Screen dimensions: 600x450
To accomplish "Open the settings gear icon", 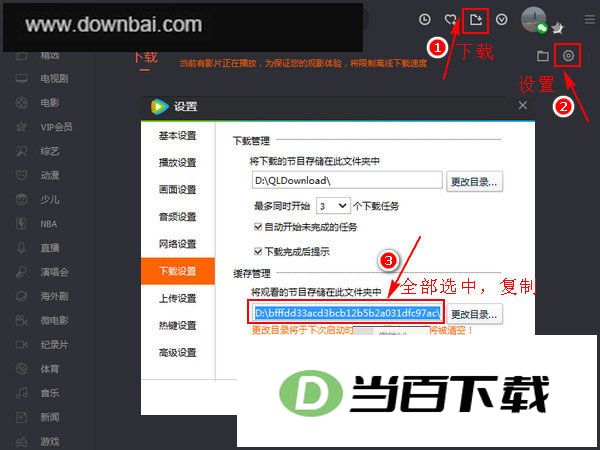I will [x=568, y=56].
